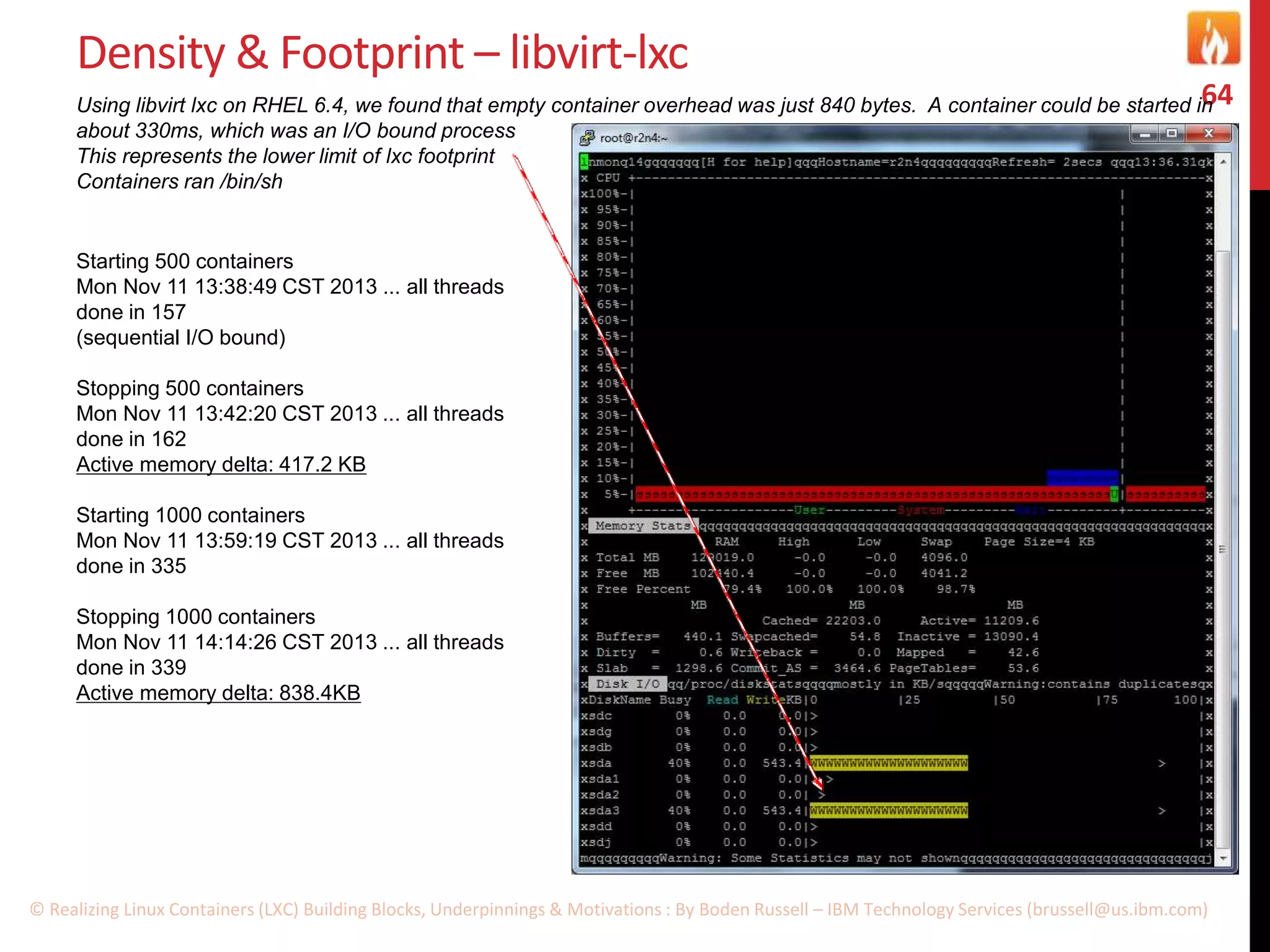Click the red 'System' legend label
The width and height of the screenshot is (1270, 952).
[920, 510]
